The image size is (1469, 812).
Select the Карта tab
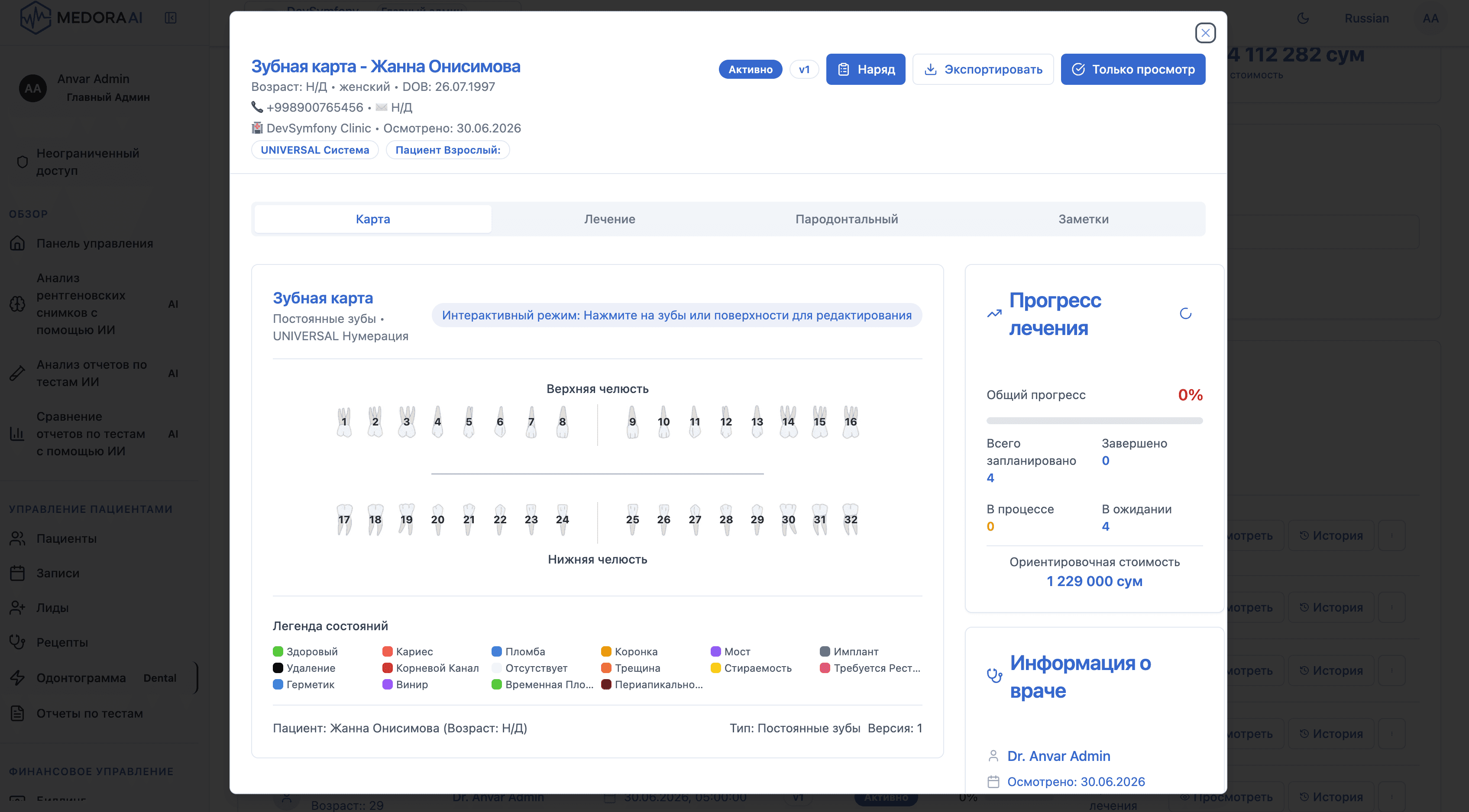point(373,219)
